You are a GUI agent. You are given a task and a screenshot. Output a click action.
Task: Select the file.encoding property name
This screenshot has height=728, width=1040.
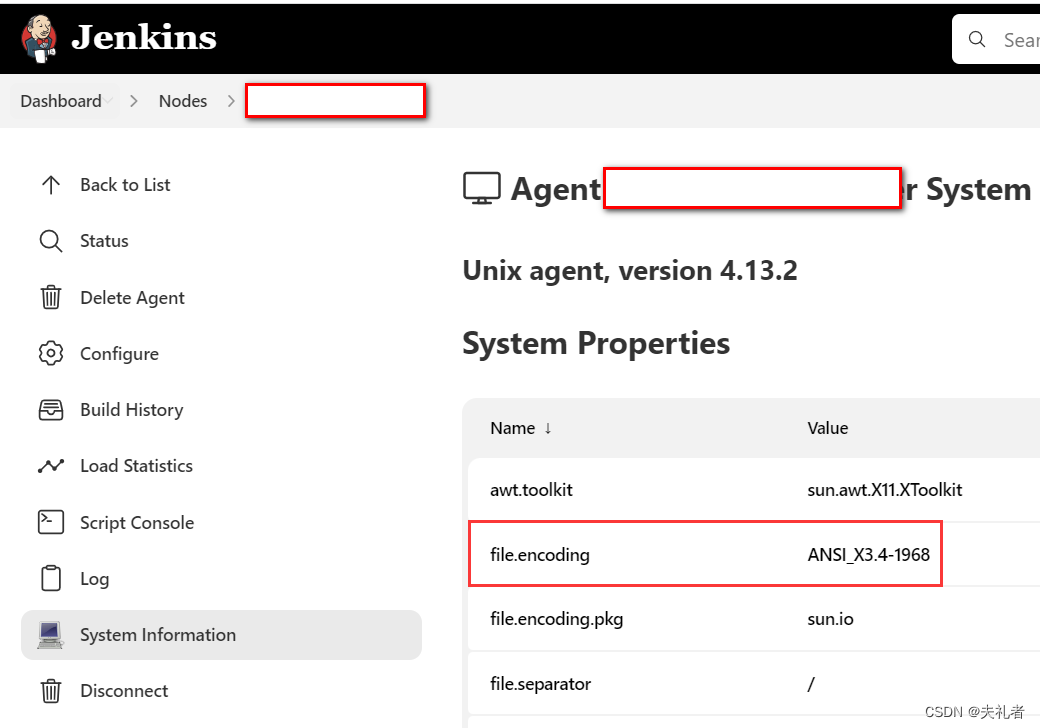click(540, 555)
